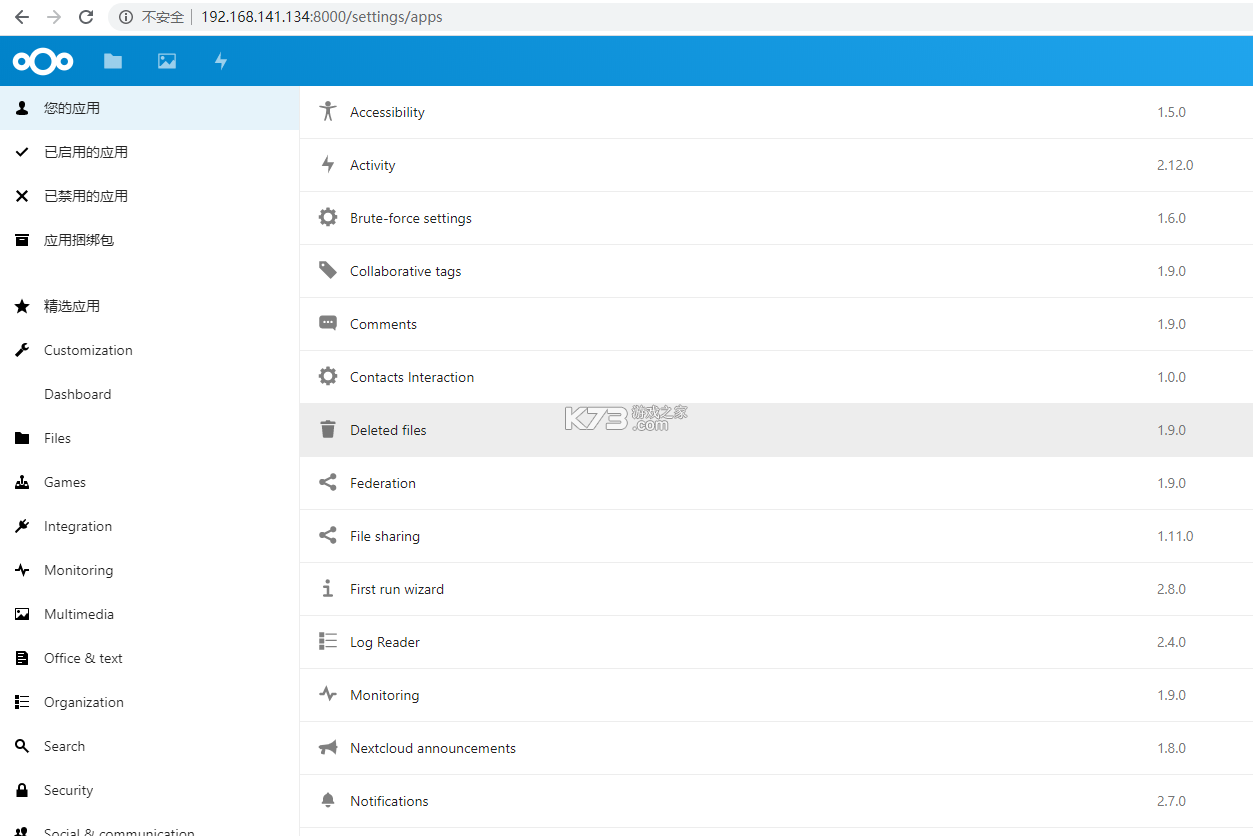Screen dimensions: 1253x836
Task: Open the Files app folder icon in header
Action: (x=113, y=61)
